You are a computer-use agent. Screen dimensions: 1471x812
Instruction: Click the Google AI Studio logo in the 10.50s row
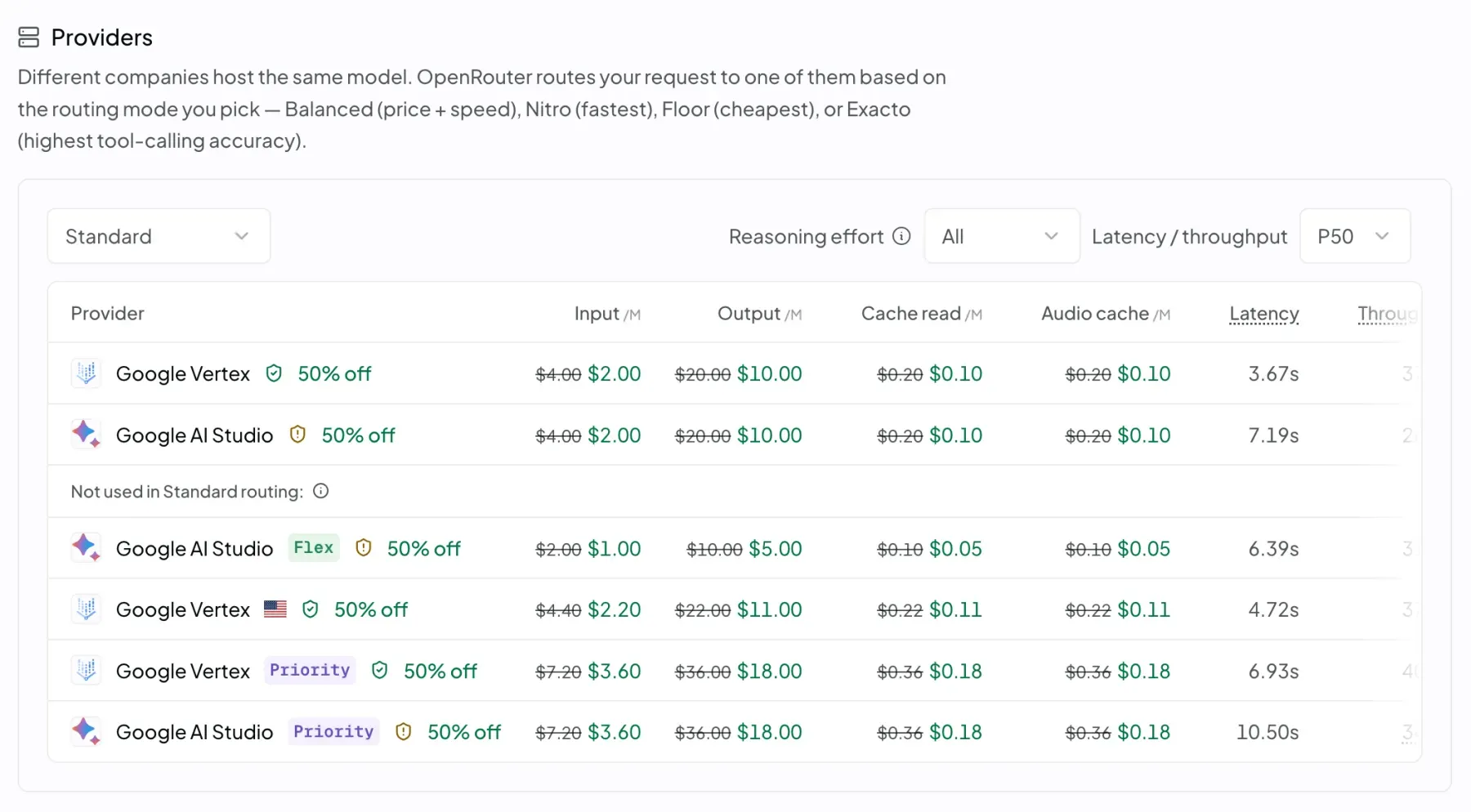click(x=86, y=732)
